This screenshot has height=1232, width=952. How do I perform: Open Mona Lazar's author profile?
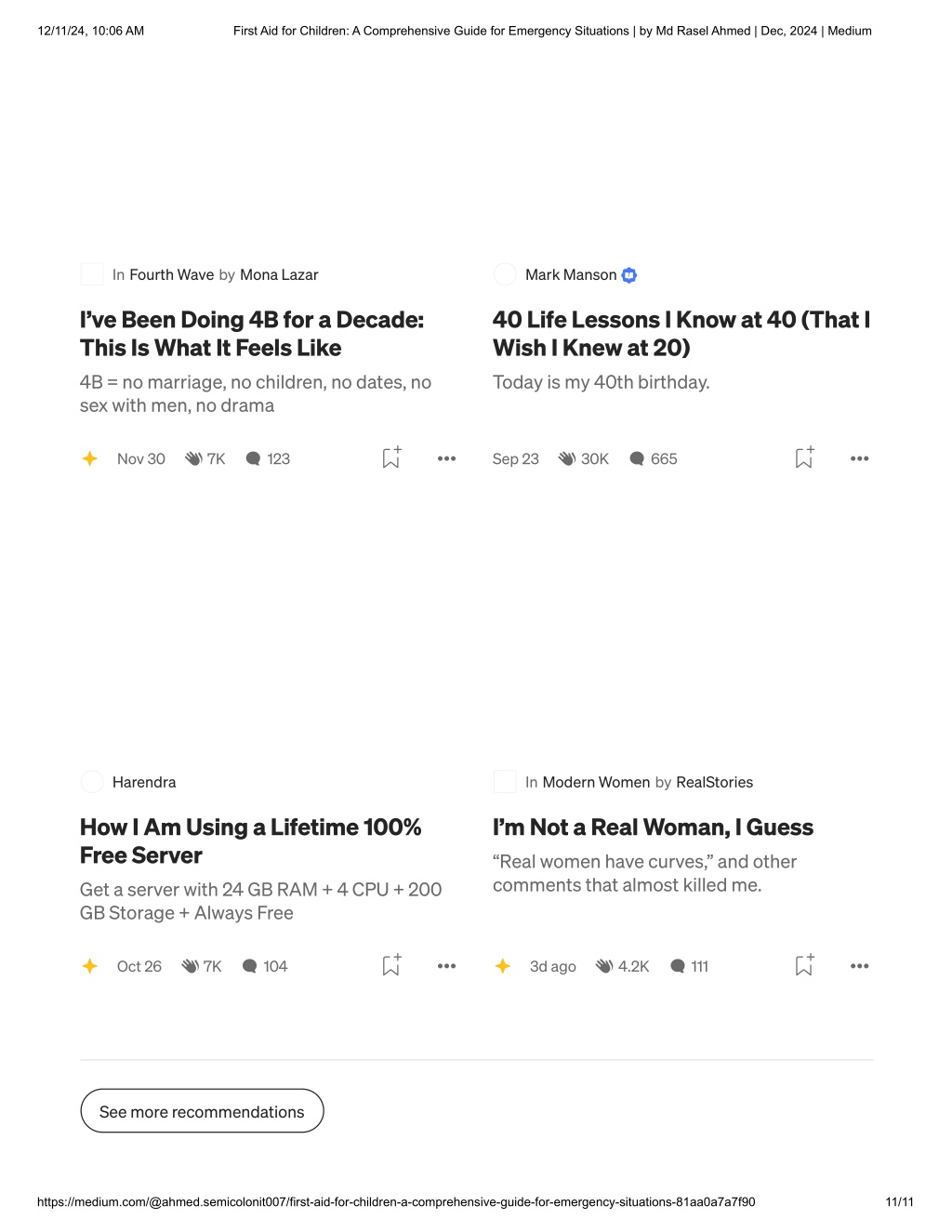click(279, 275)
